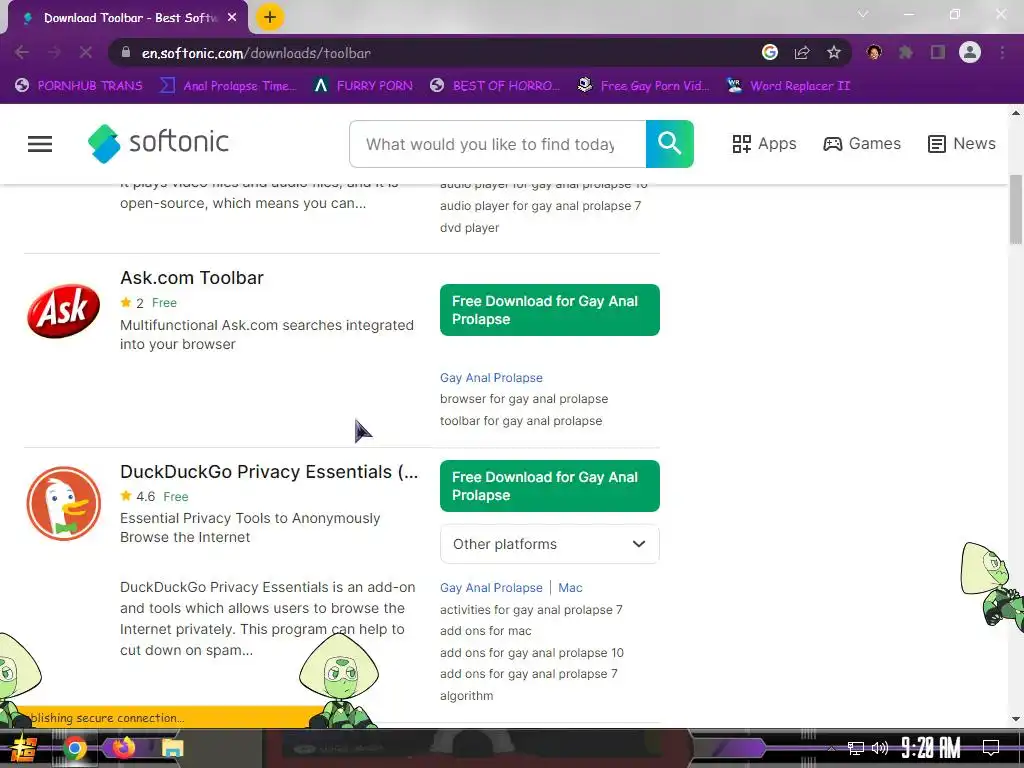Click DuckDuckGo green download button
Screen dimensions: 1024x768
pos(549,486)
